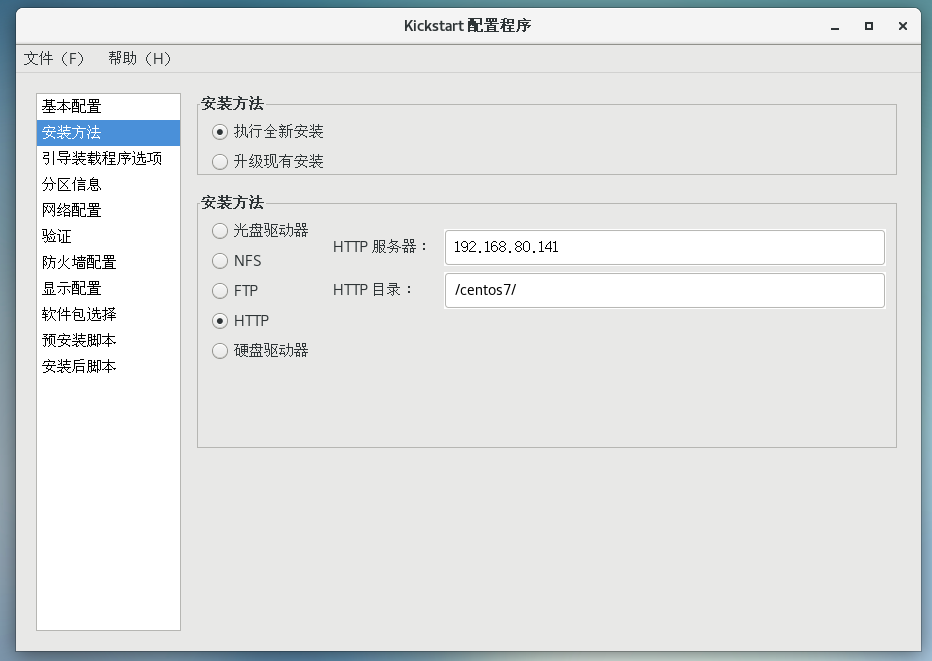Viewport: 932px width, 661px height.
Task: Maximize the Kickstart 配置程序 window
Action: click(x=869, y=26)
